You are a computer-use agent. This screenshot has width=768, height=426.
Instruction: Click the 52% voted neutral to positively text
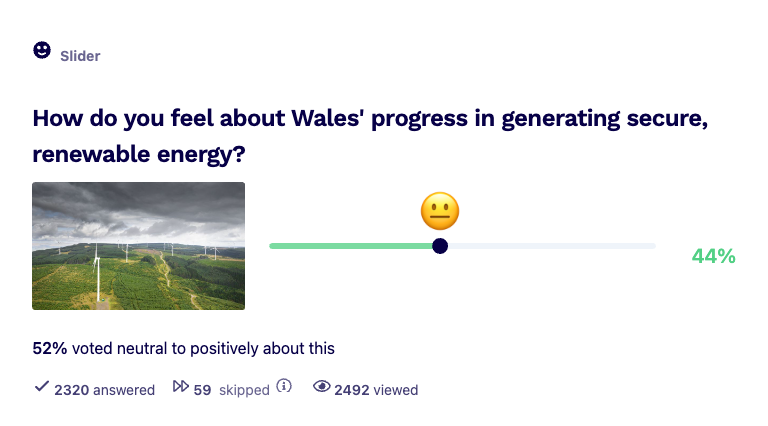click(x=184, y=349)
